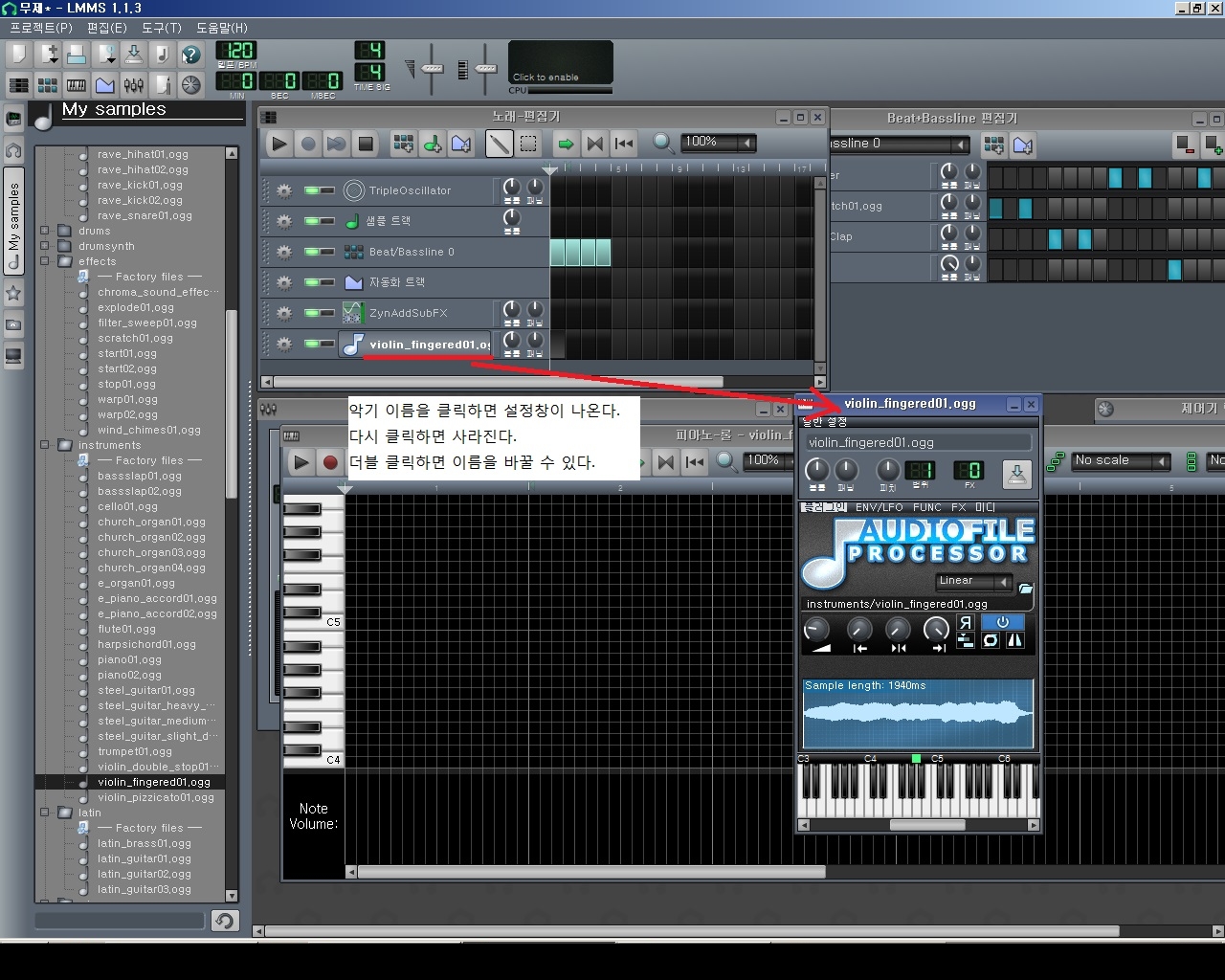Click the open sample folder icon

pos(1025,589)
